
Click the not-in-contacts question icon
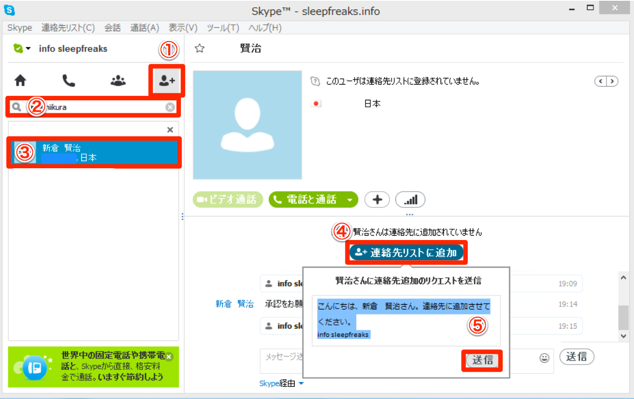tap(315, 81)
